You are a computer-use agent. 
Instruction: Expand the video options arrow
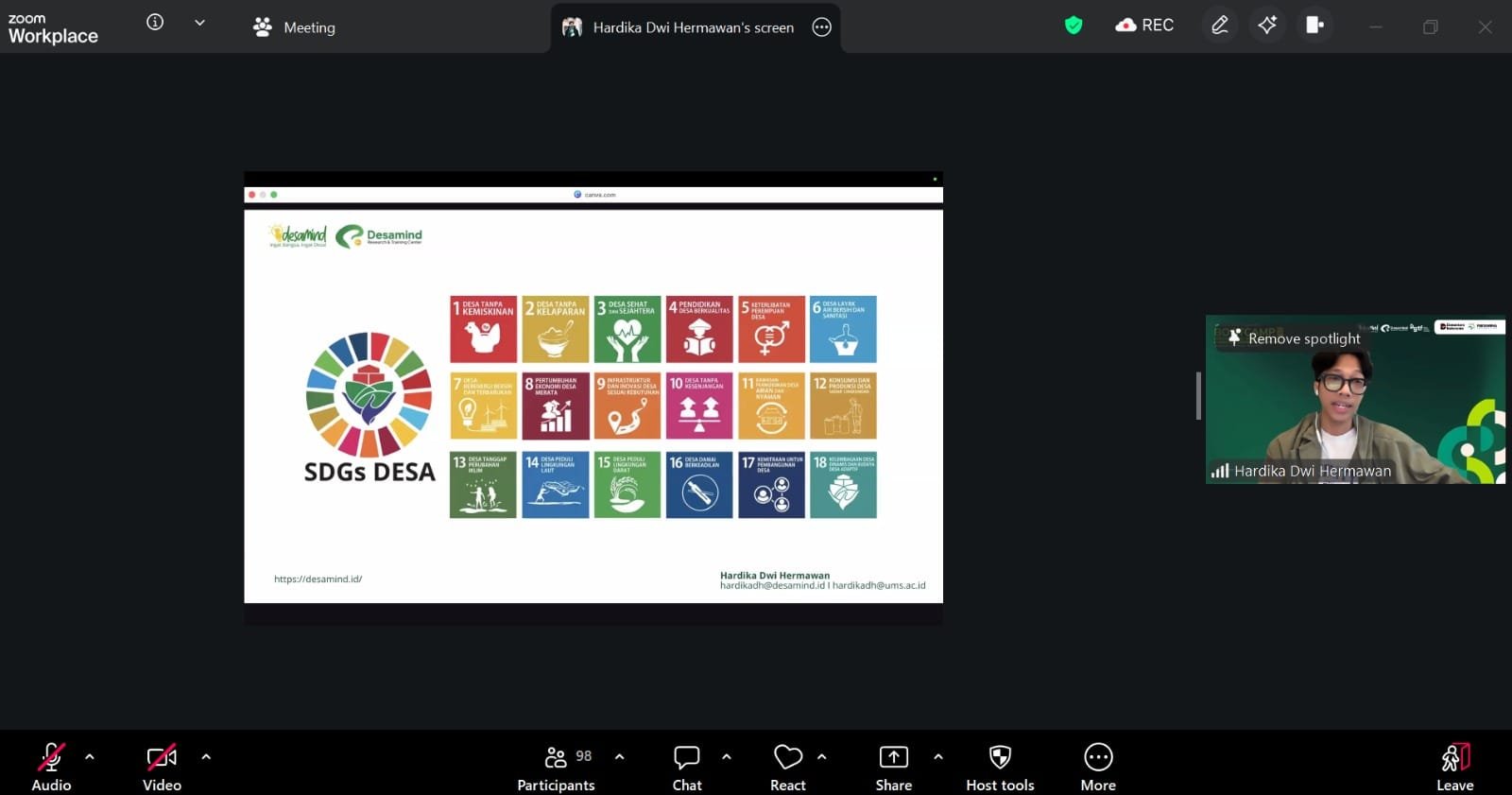coord(206,756)
